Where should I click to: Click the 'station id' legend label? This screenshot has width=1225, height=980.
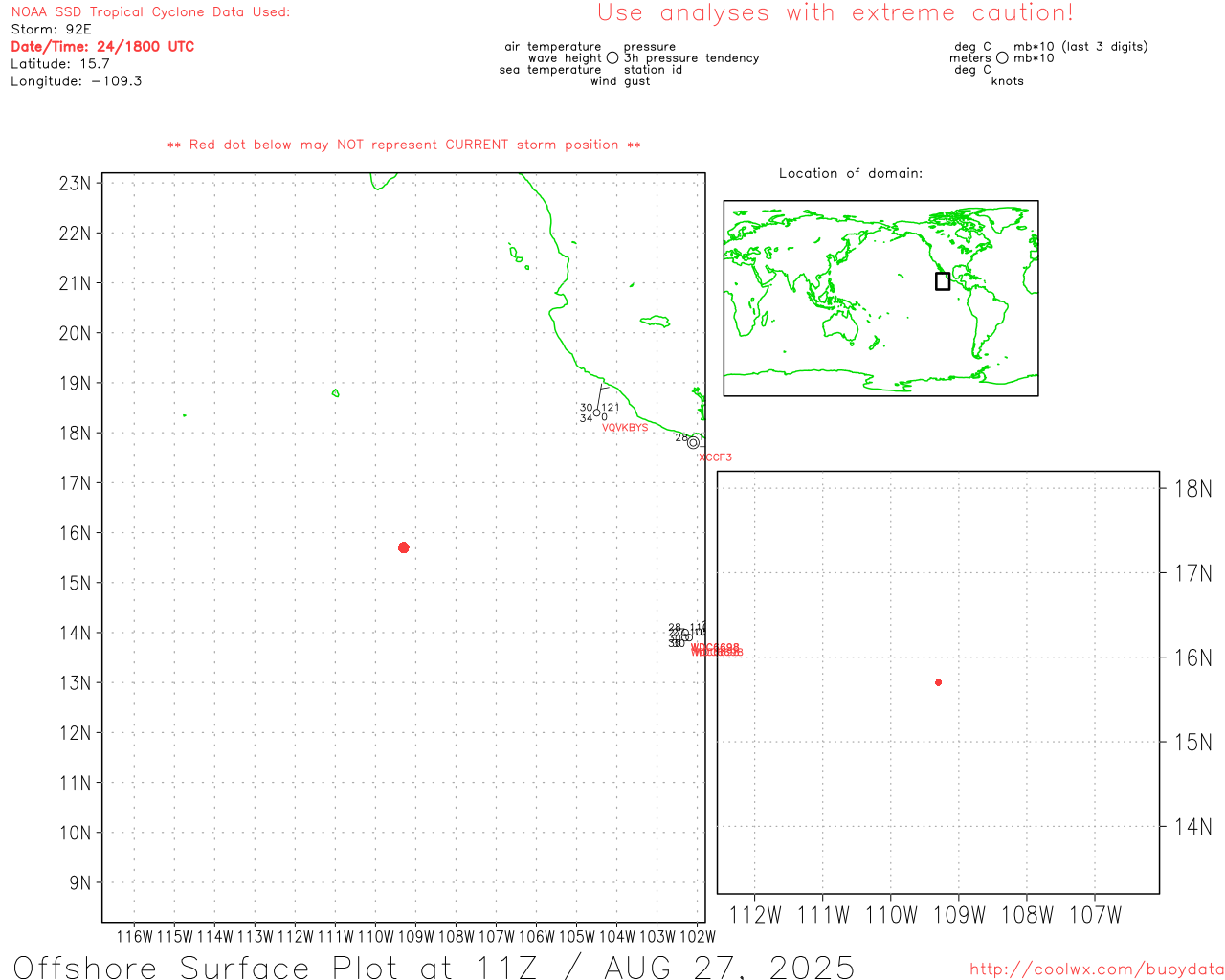pos(653,70)
